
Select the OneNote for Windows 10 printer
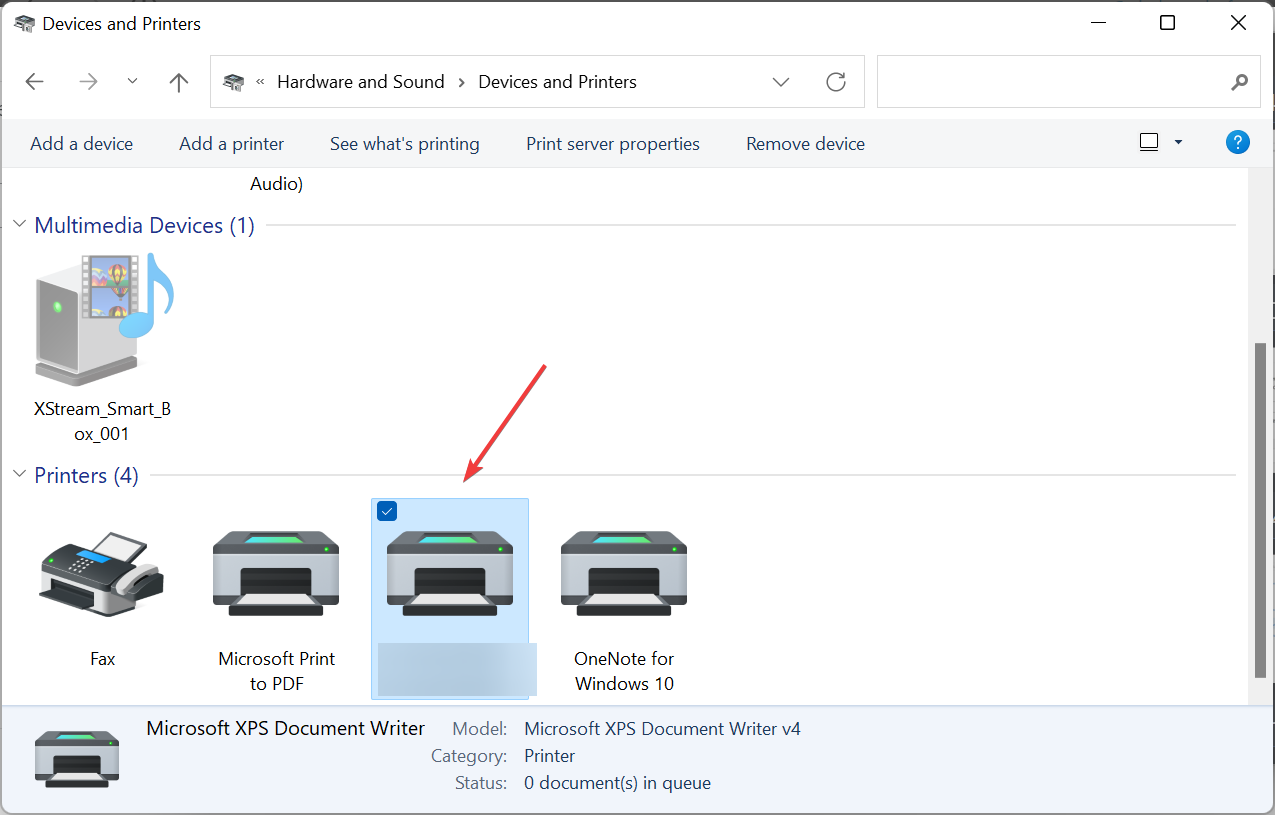click(x=624, y=572)
